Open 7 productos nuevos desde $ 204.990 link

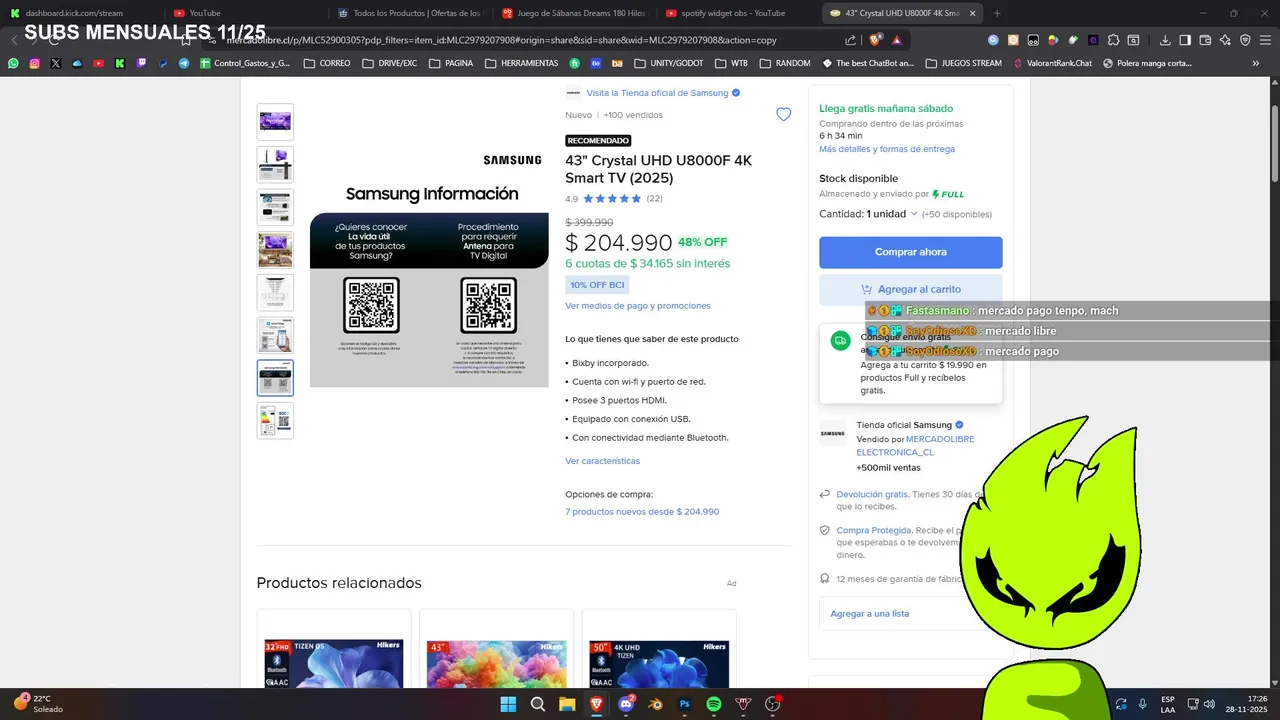[642, 512]
